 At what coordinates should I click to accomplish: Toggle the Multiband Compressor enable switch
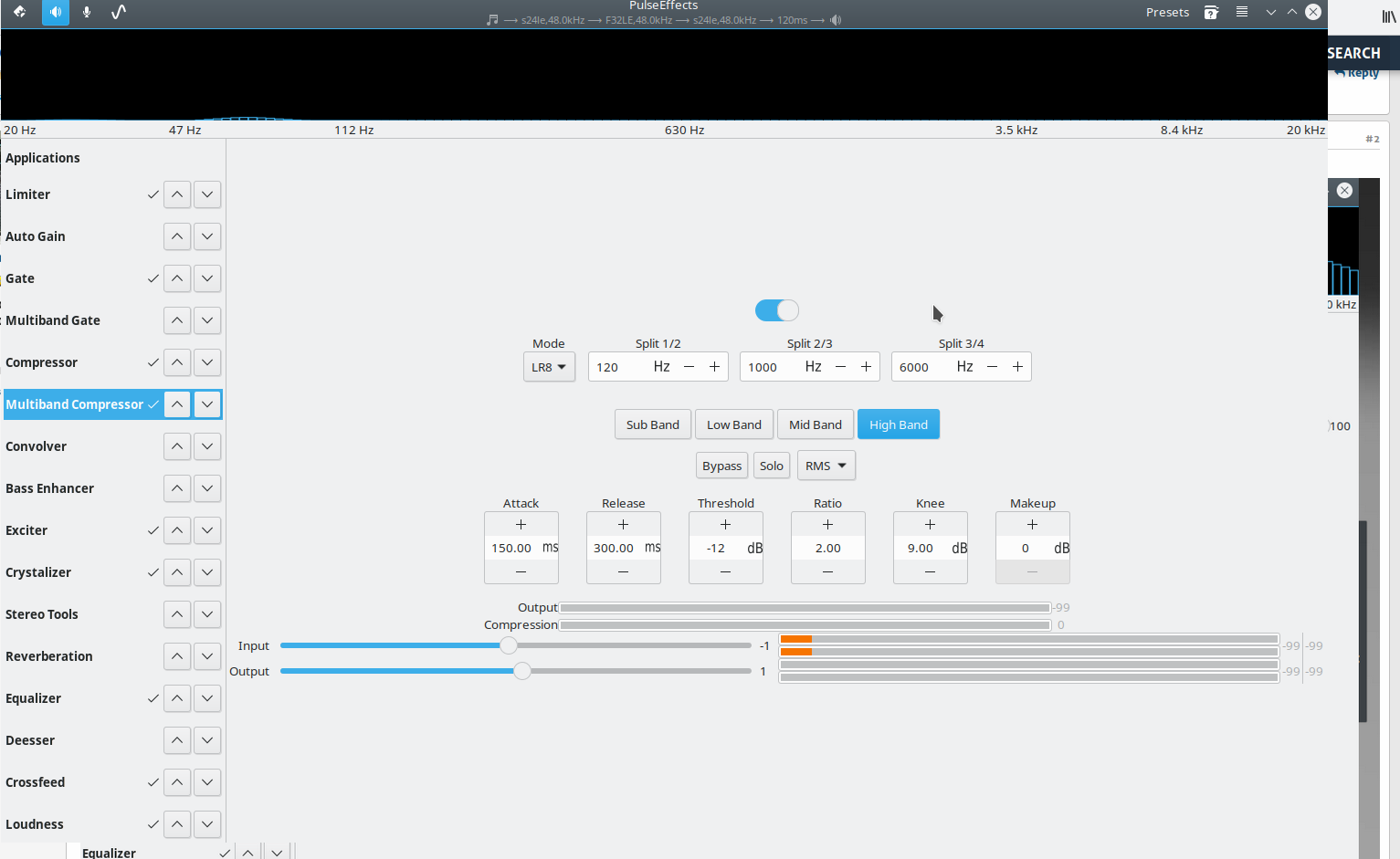777,310
